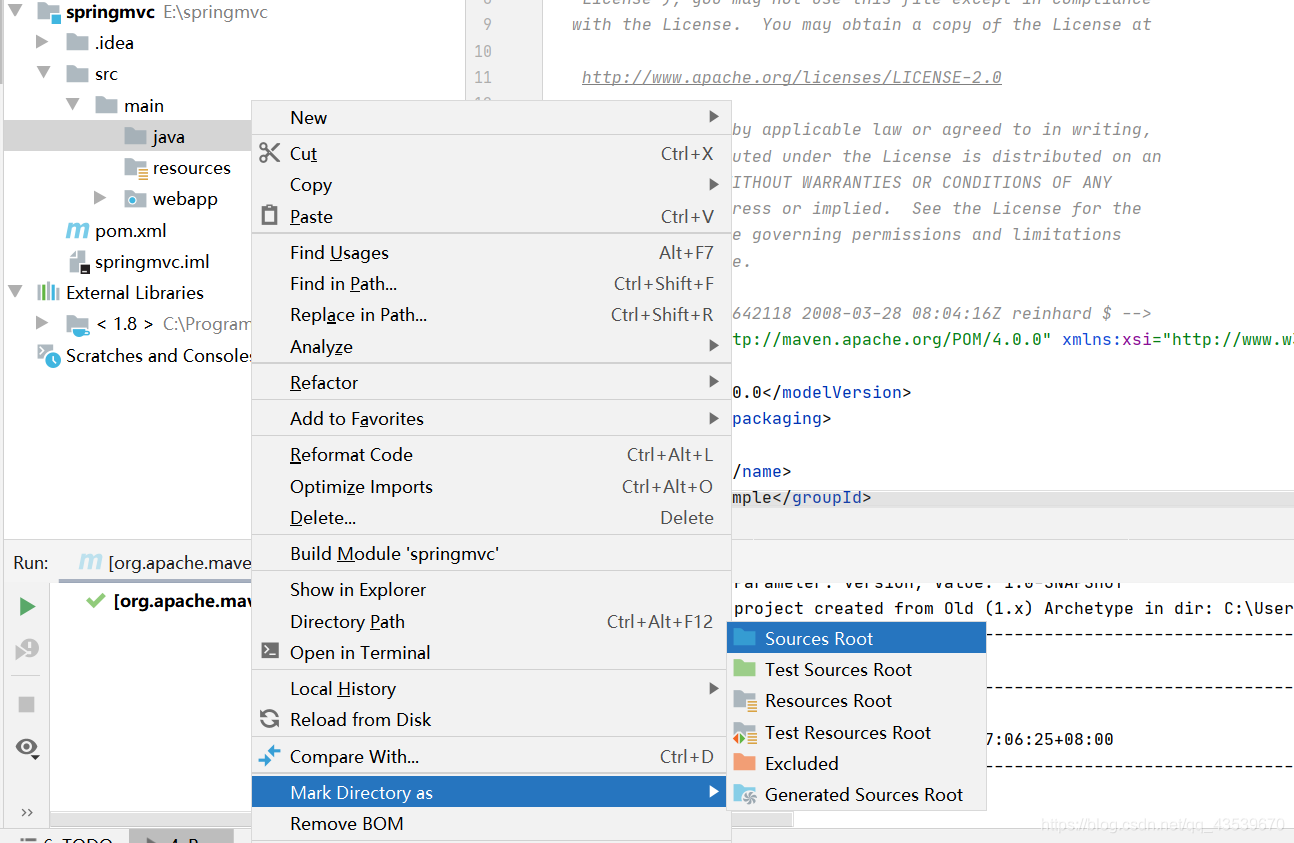Collapse the main folder

tap(72, 104)
